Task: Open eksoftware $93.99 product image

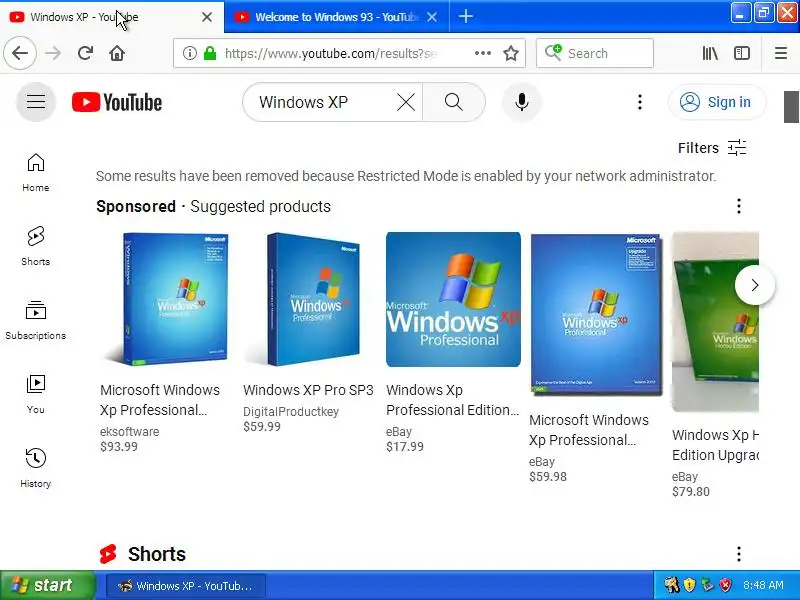Action: click(167, 299)
